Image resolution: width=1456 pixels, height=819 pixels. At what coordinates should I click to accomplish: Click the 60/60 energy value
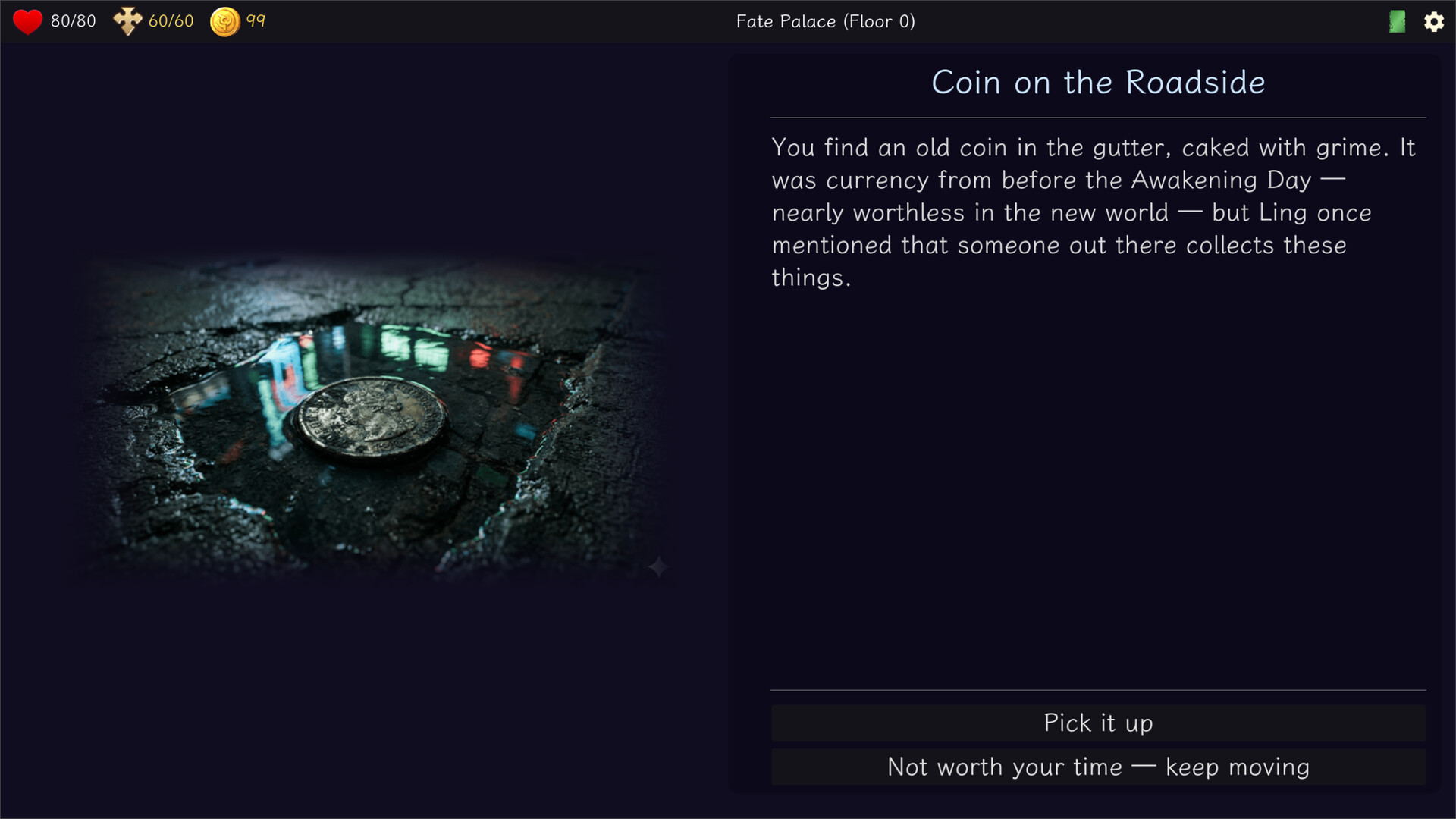171,21
